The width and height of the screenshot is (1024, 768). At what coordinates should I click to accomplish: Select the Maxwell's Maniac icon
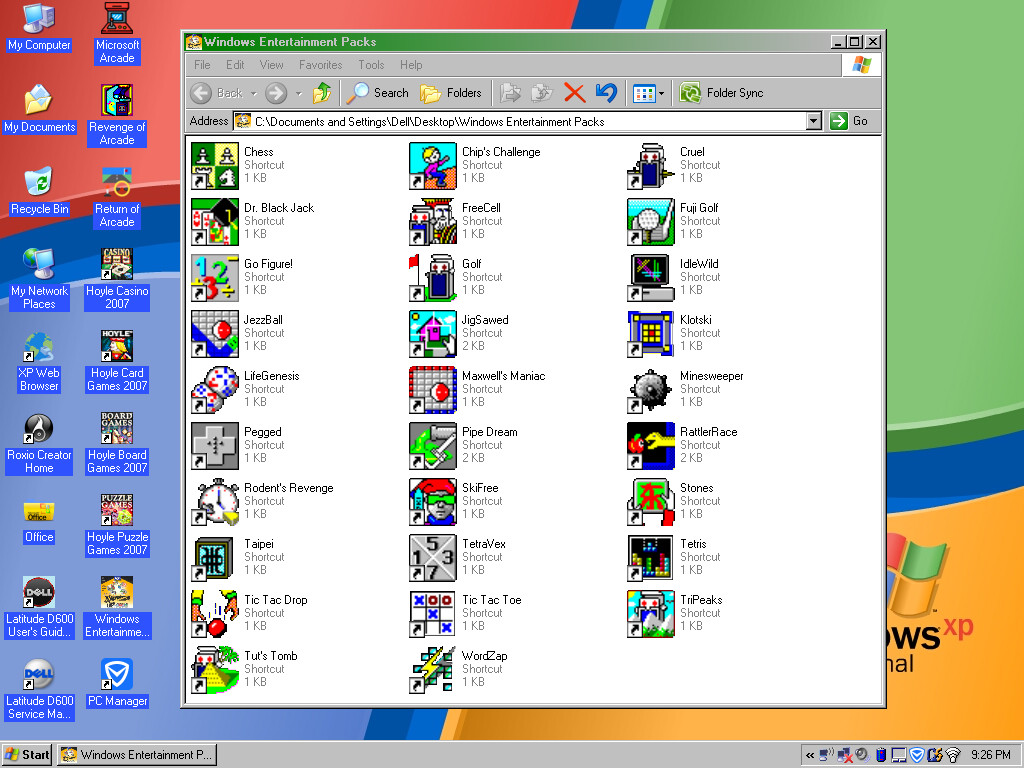433,390
